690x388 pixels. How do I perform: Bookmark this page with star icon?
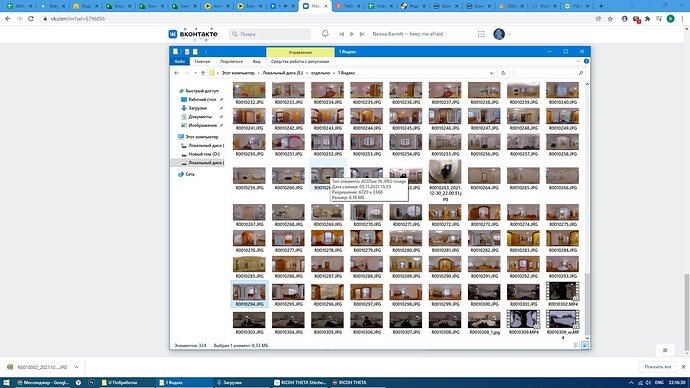(610, 19)
